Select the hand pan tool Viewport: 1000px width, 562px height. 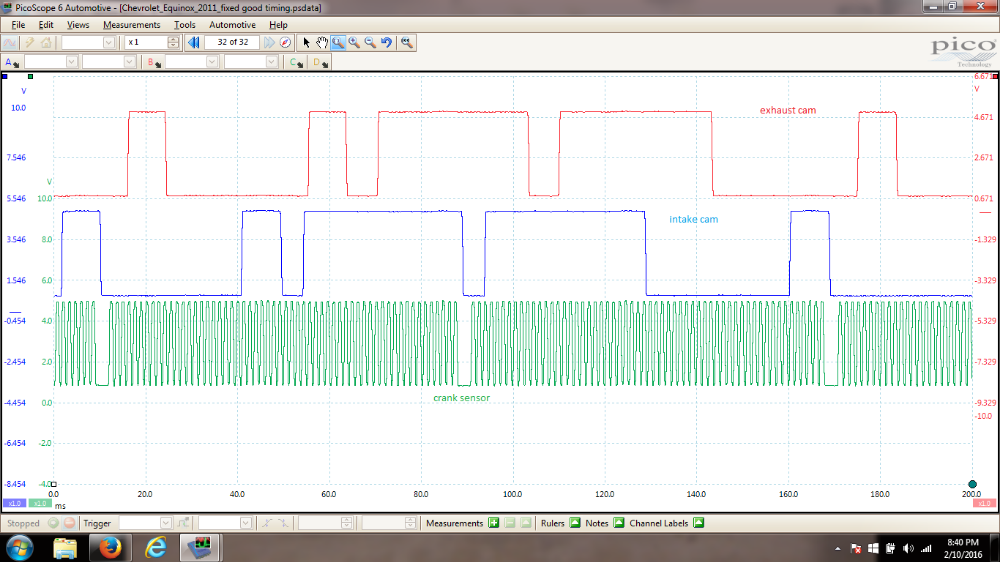point(322,43)
